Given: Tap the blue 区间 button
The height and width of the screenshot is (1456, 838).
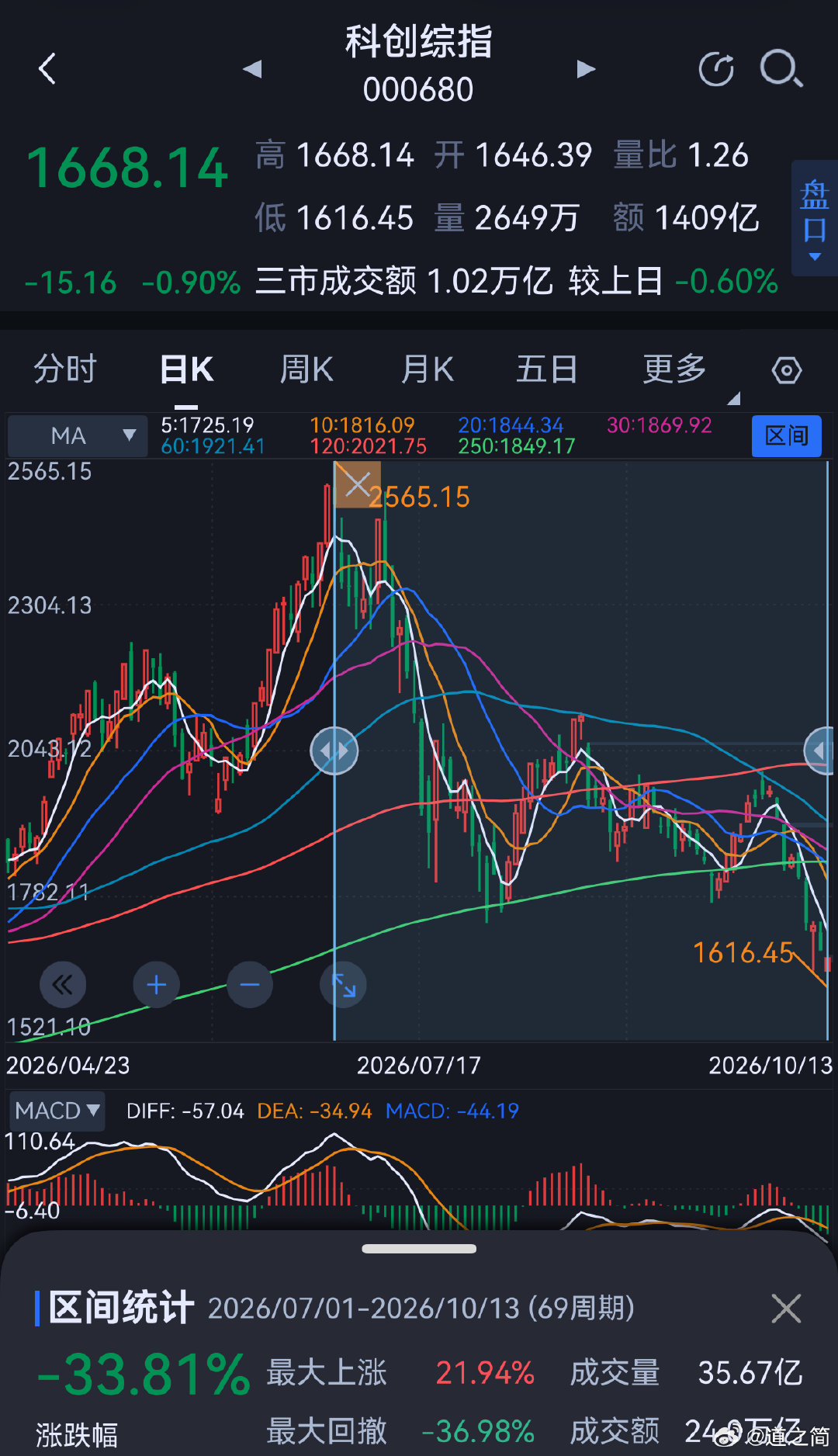Looking at the screenshot, I should pos(787,435).
